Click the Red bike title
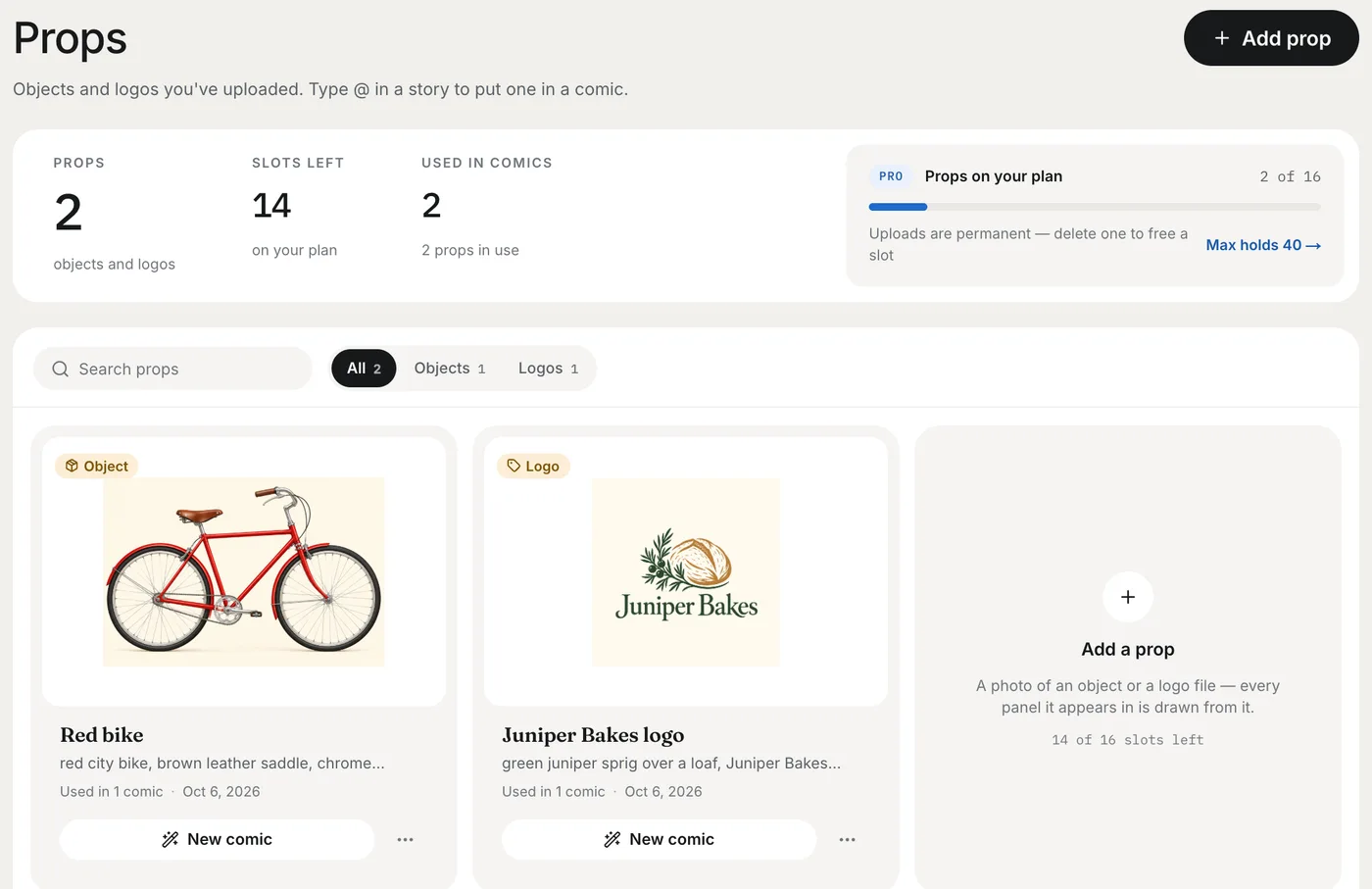 coord(102,735)
